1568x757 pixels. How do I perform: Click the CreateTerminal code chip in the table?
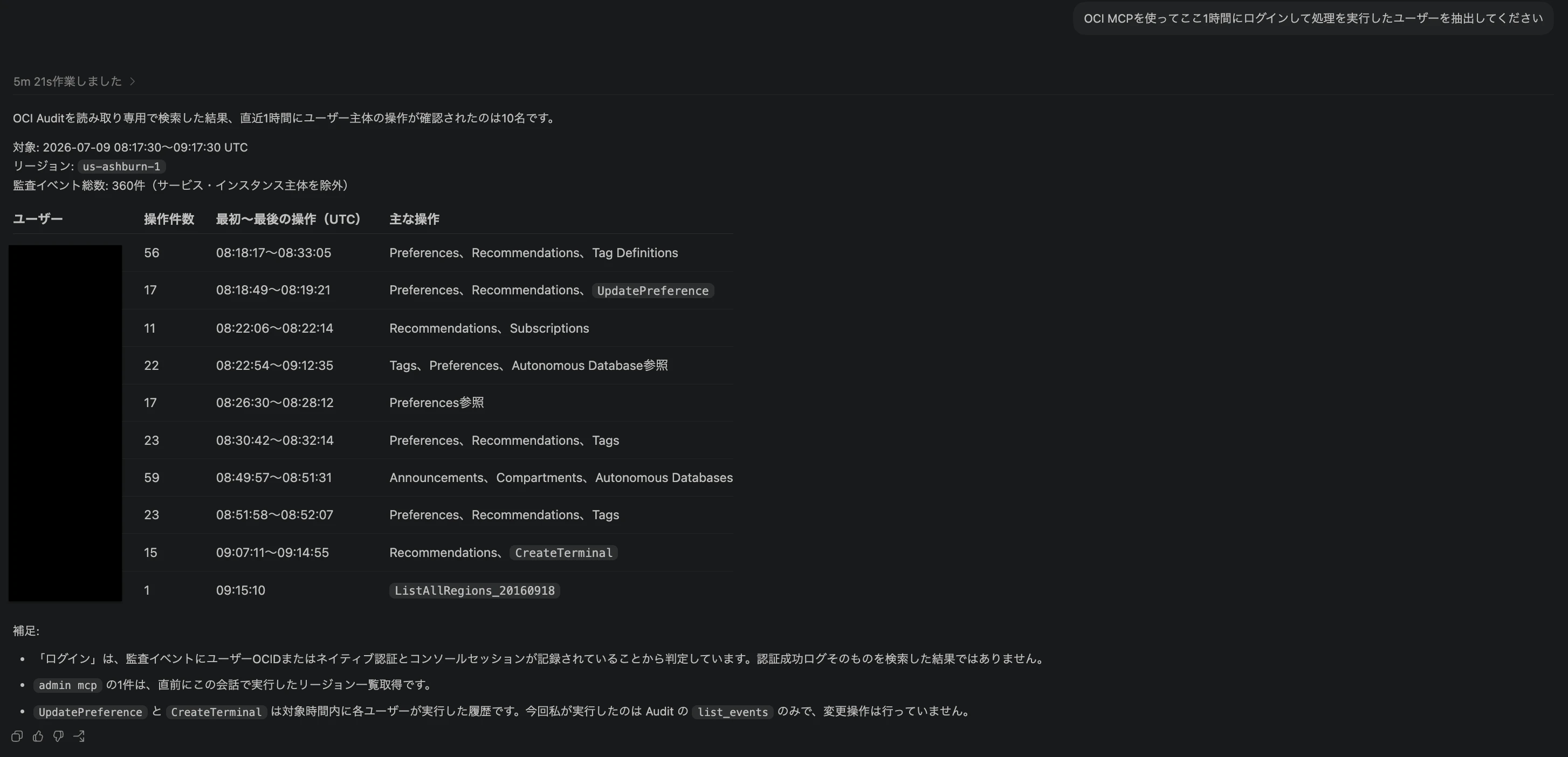(563, 553)
